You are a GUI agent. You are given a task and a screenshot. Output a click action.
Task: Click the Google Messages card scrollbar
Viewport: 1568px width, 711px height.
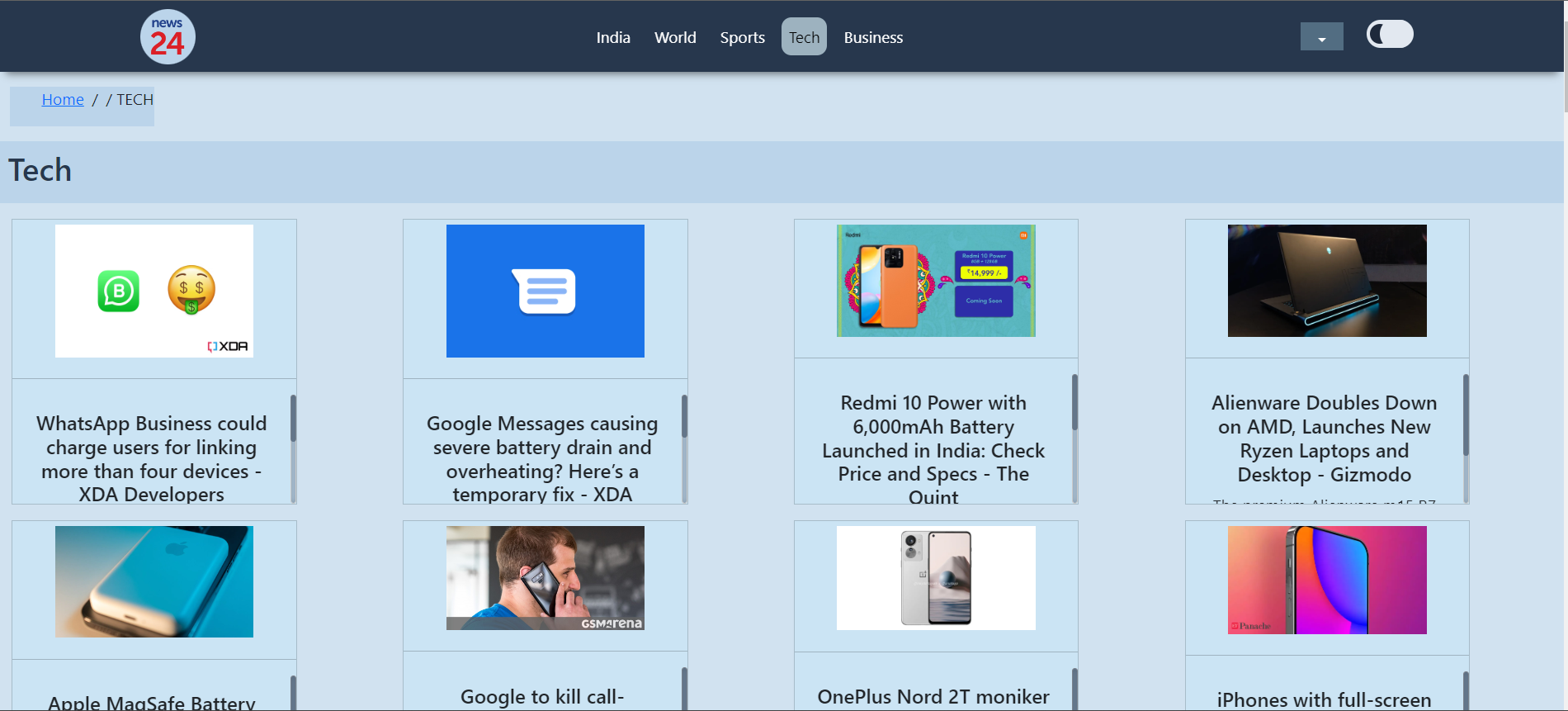pos(684,448)
